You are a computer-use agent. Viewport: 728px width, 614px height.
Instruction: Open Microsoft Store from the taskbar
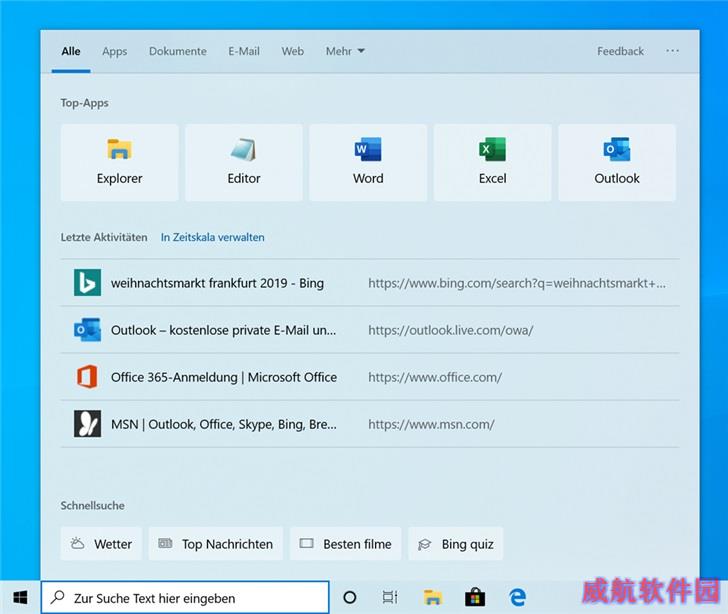(x=475, y=597)
